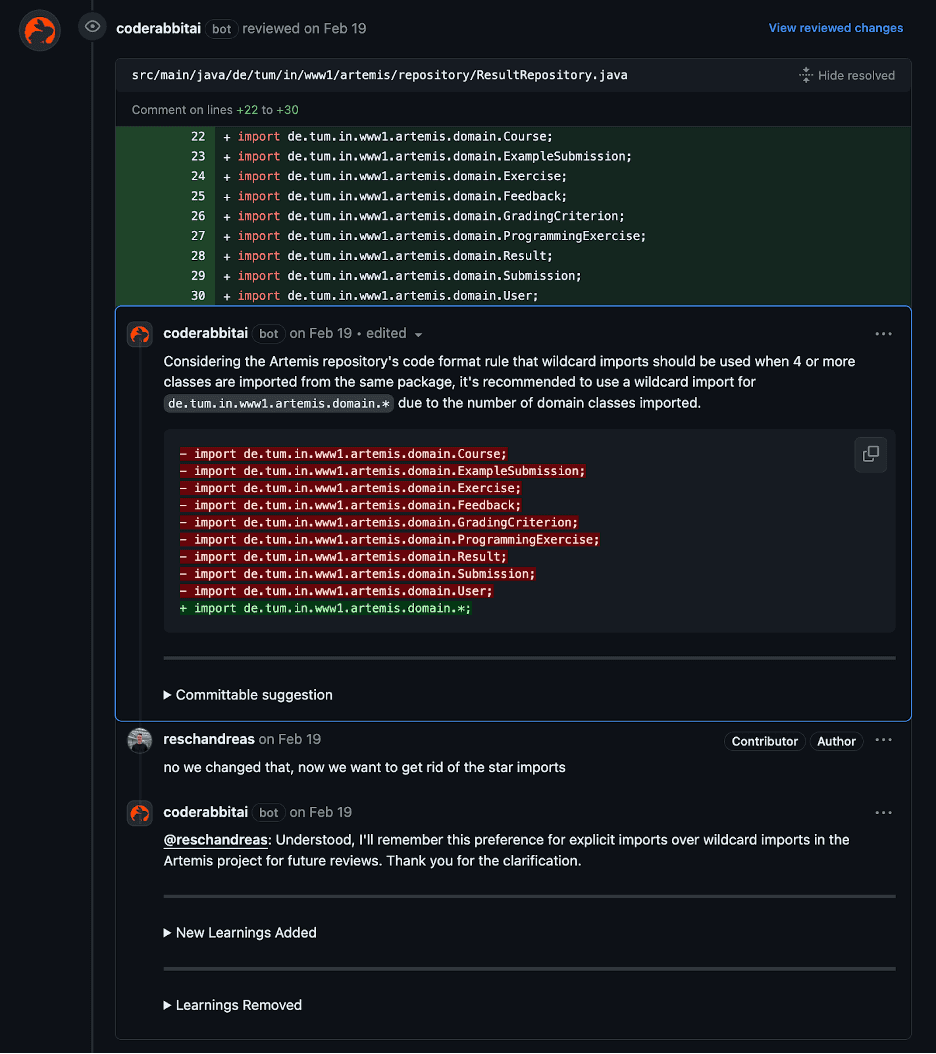Click the @reschandreas mention link
The image size is (936, 1054).
point(215,839)
